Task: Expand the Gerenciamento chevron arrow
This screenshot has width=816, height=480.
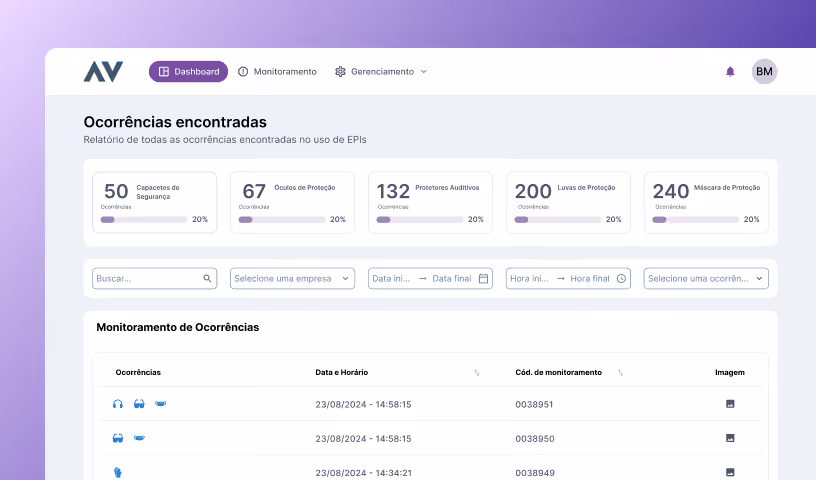Action: pos(424,71)
